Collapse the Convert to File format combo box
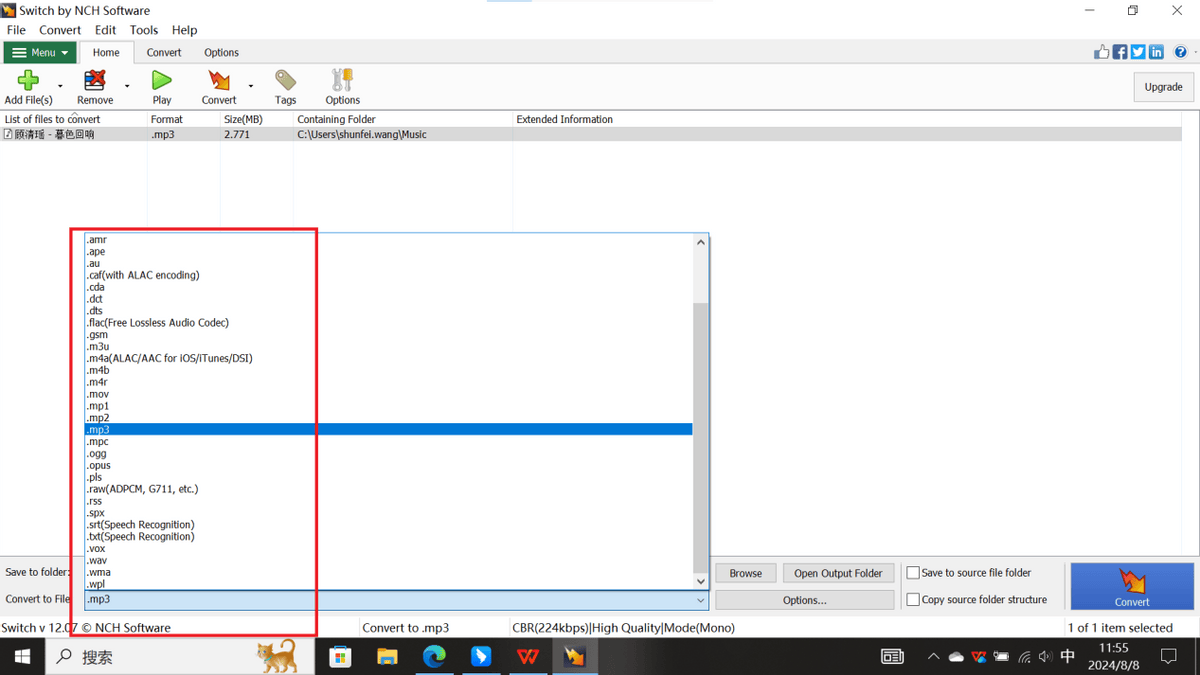The width and height of the screenshot is (1200, 675). [700, 600]
